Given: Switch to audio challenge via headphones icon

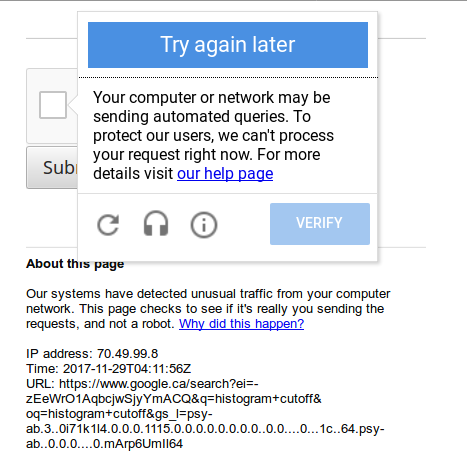Looking at the screenshot, I should coord(156,224).
